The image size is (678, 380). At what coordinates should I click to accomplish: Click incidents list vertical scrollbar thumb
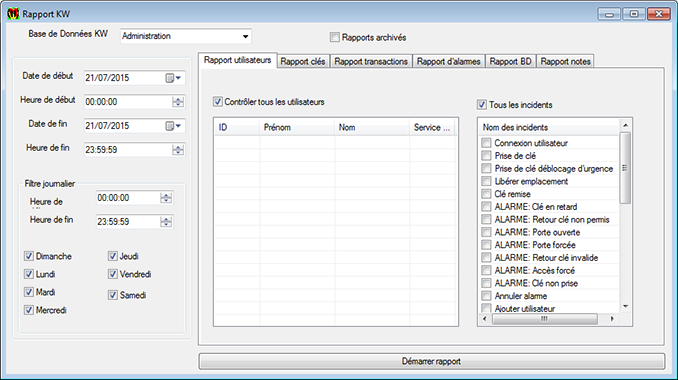[625, 168]
